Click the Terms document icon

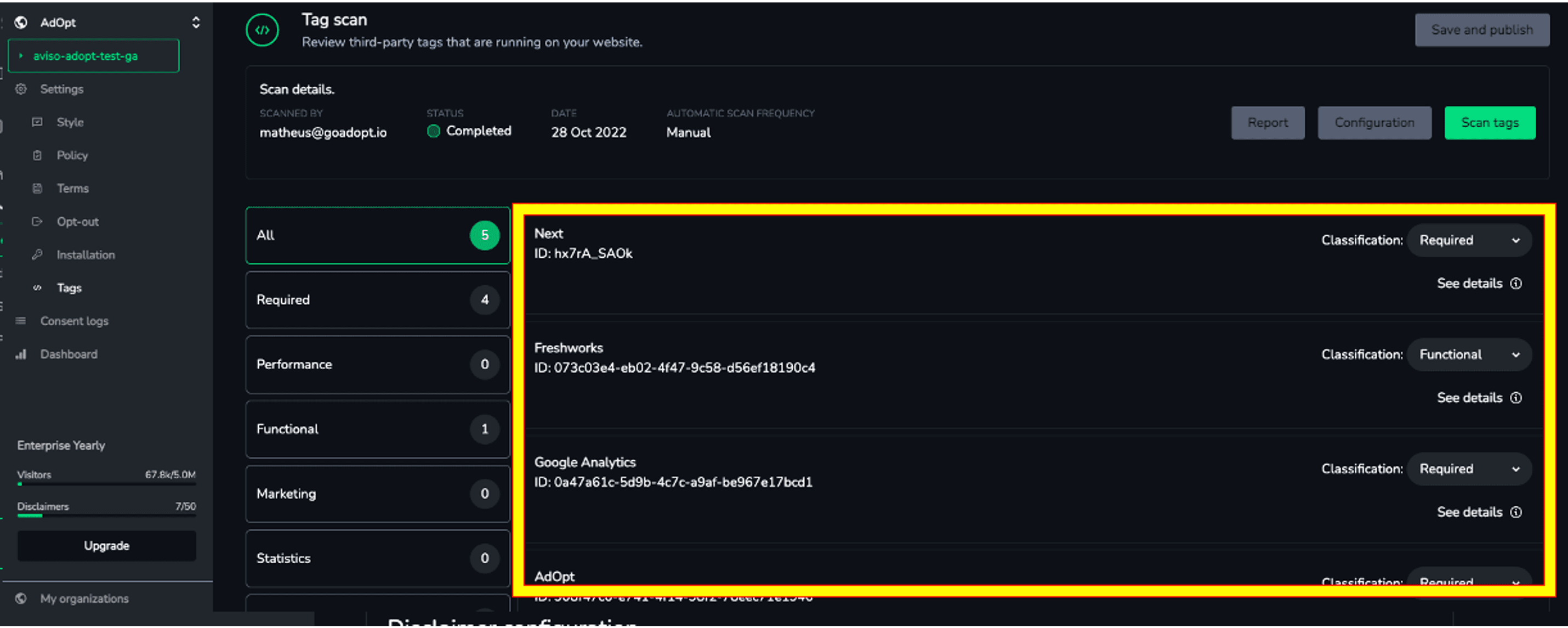(37, 188)
